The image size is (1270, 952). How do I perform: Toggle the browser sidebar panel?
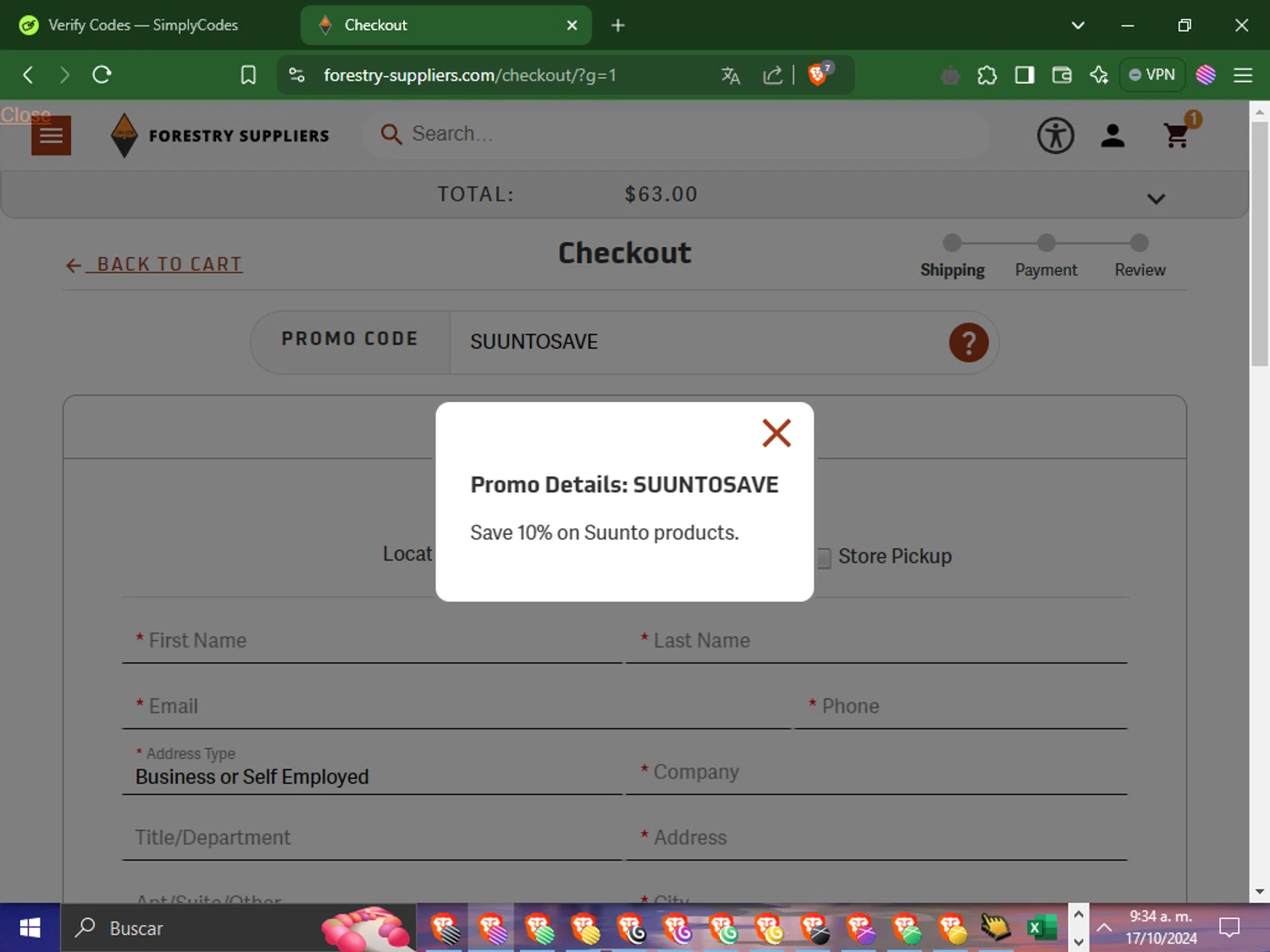pos(1024,75)
